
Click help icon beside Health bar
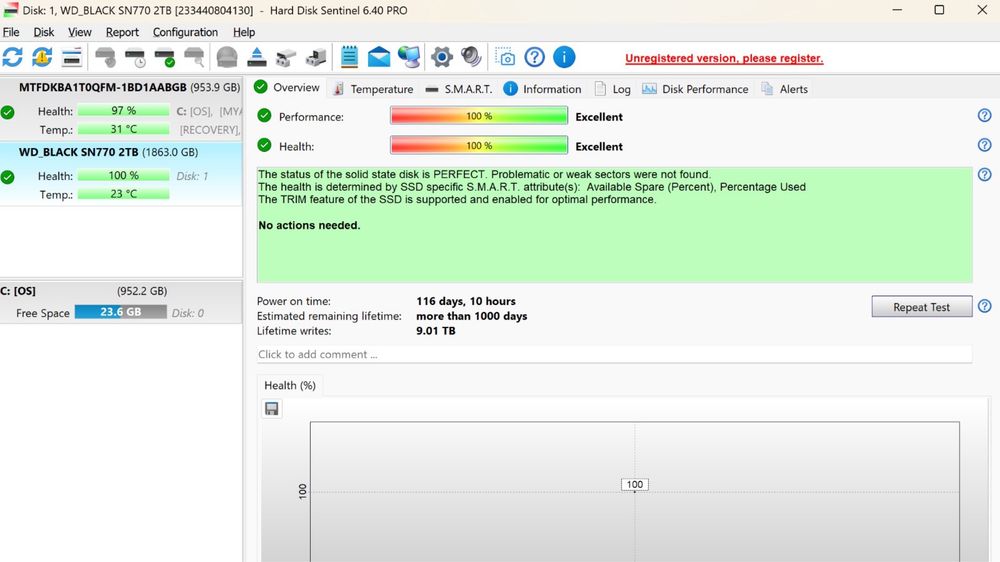coord(985,145)
